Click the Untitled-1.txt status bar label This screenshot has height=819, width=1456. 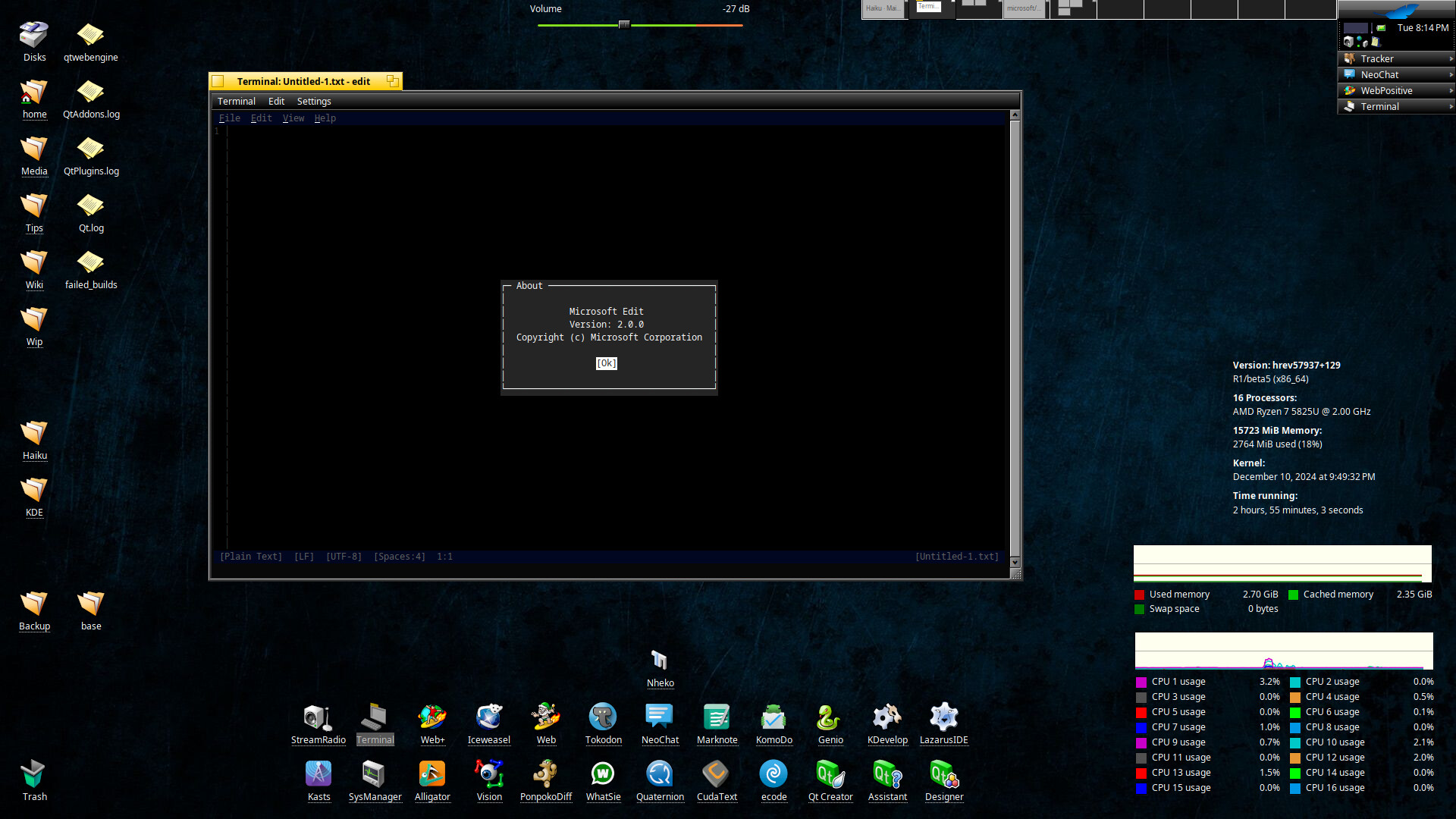point(957,557)
